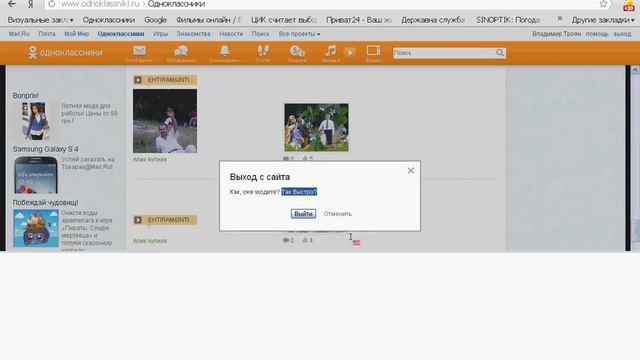This screenshot has height=360, width=640.
Task: Close the Выход с сайта dialog
Action: (x=411, y=171)
